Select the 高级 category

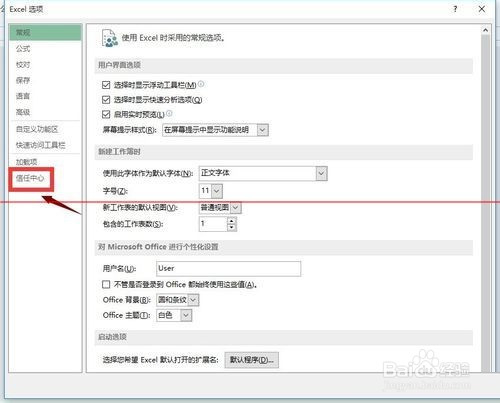point(45,112)
